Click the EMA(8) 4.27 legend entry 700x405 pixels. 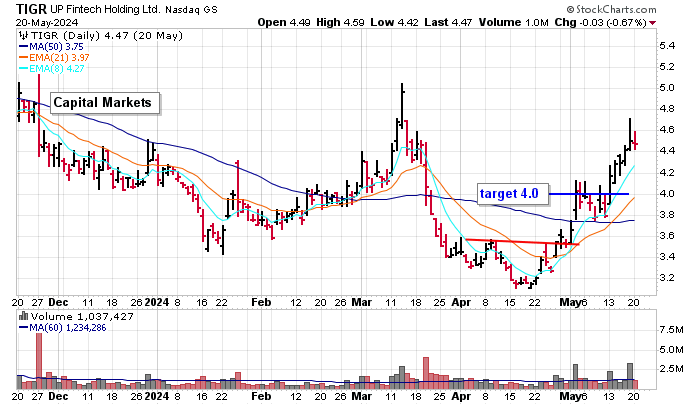tap(57, 68)
